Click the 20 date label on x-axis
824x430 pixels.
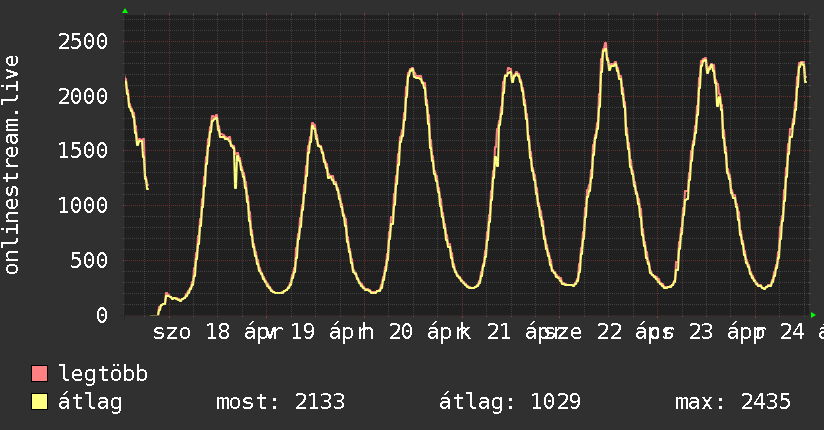[401, 332]
